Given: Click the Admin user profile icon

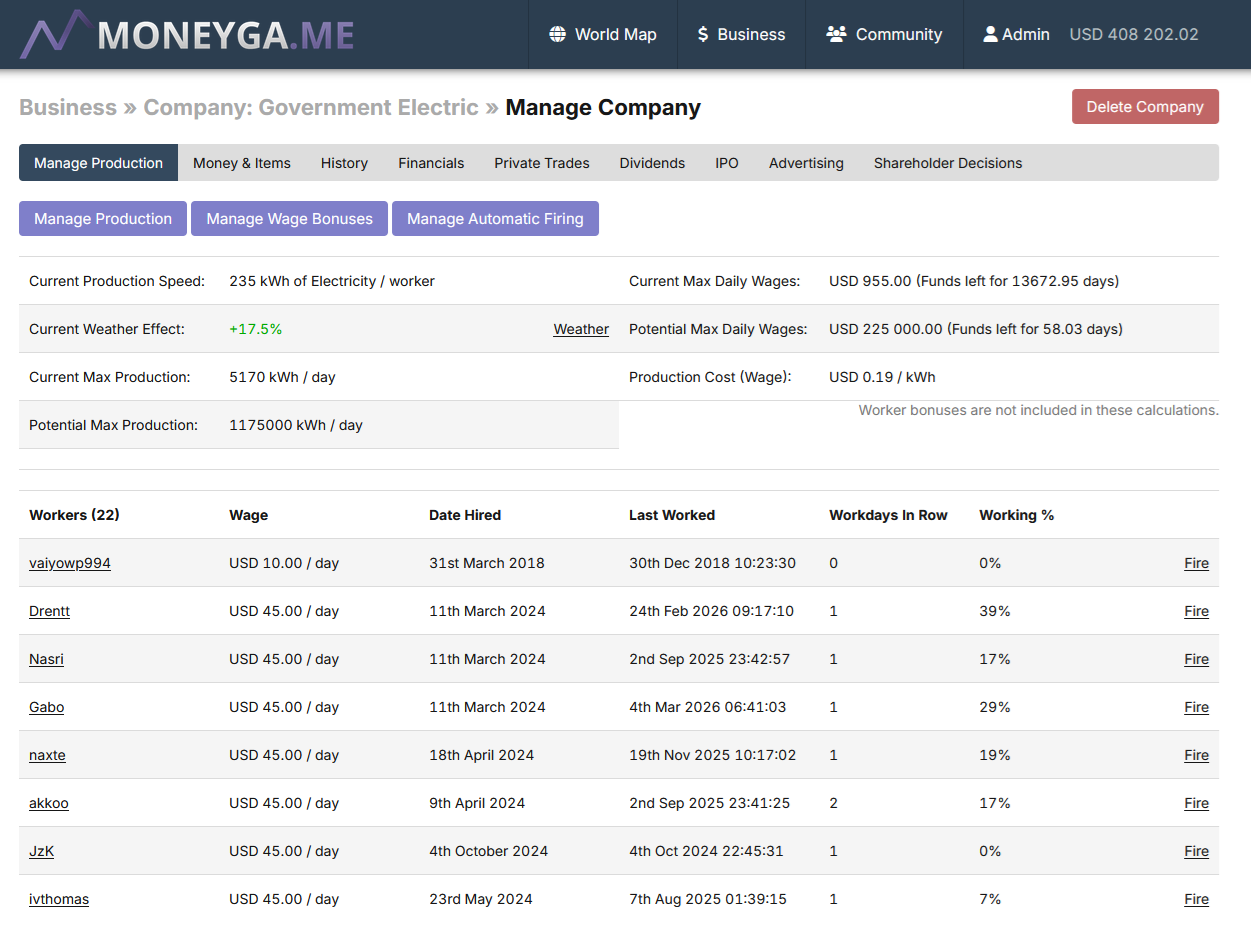Looking at the screenshot, I should [x=990, y=34].
